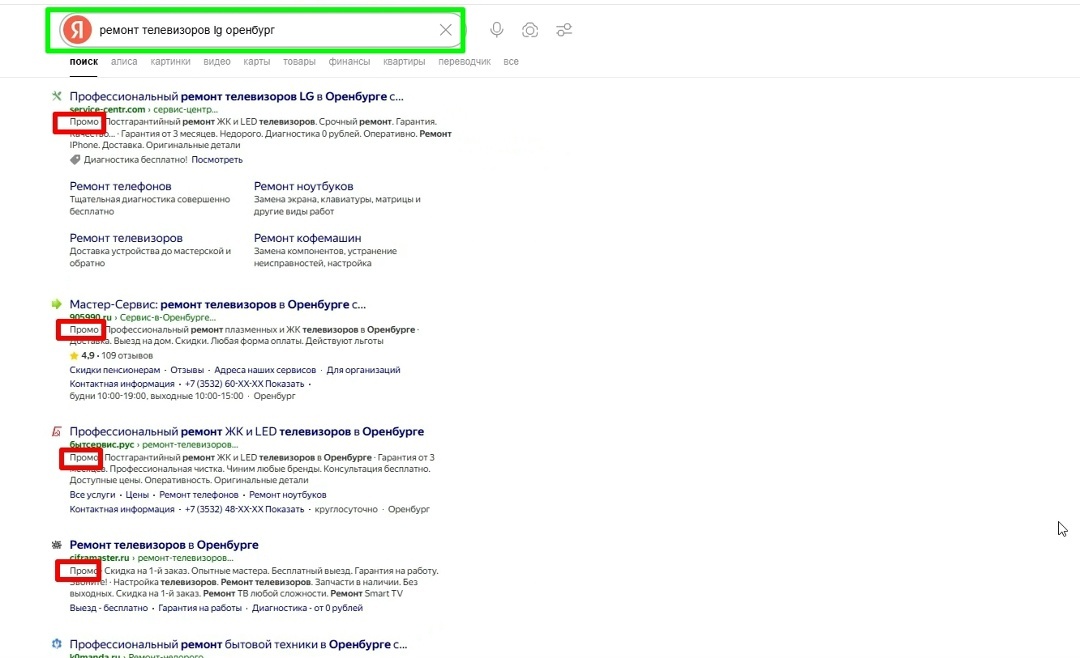Viewport: 1080px width, 658px height.
Task: Show phone +7 (3532) 60-XX-XX
Action: [245, 384]
